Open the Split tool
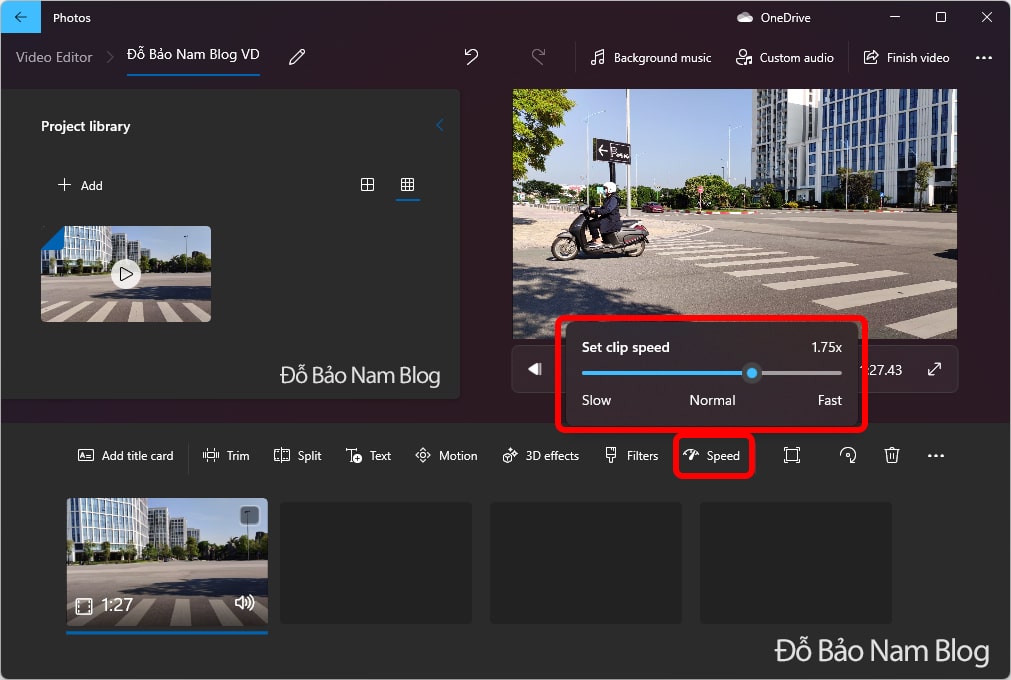 [x=297, y=456]
